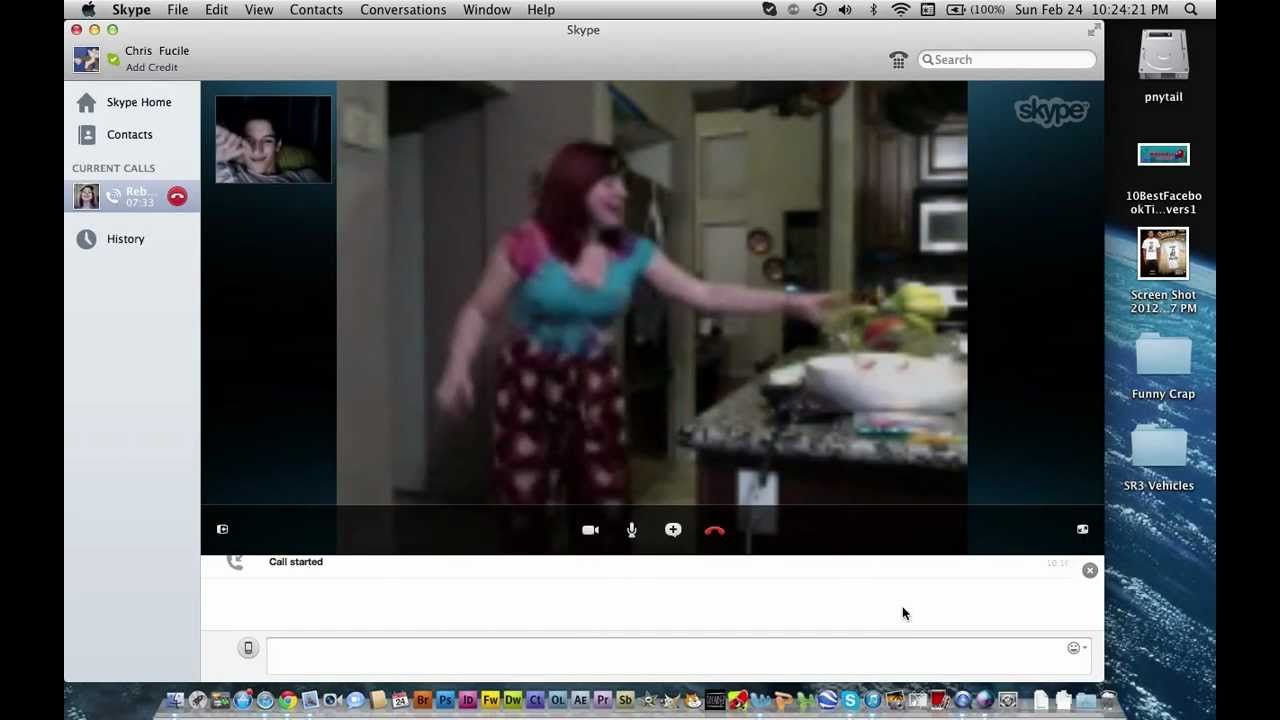Viewport: 1280px width, 720px height.
Task: Open the File menu
Action: [177, 10]
